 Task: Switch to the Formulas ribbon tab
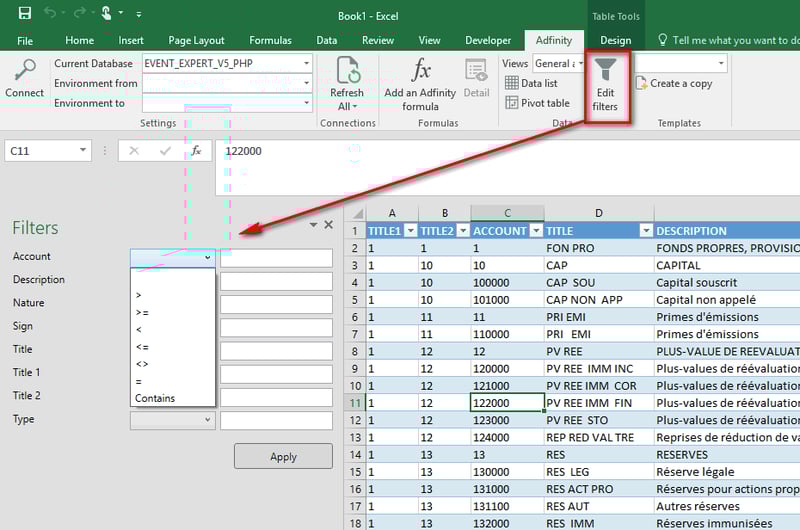(270, 41)
